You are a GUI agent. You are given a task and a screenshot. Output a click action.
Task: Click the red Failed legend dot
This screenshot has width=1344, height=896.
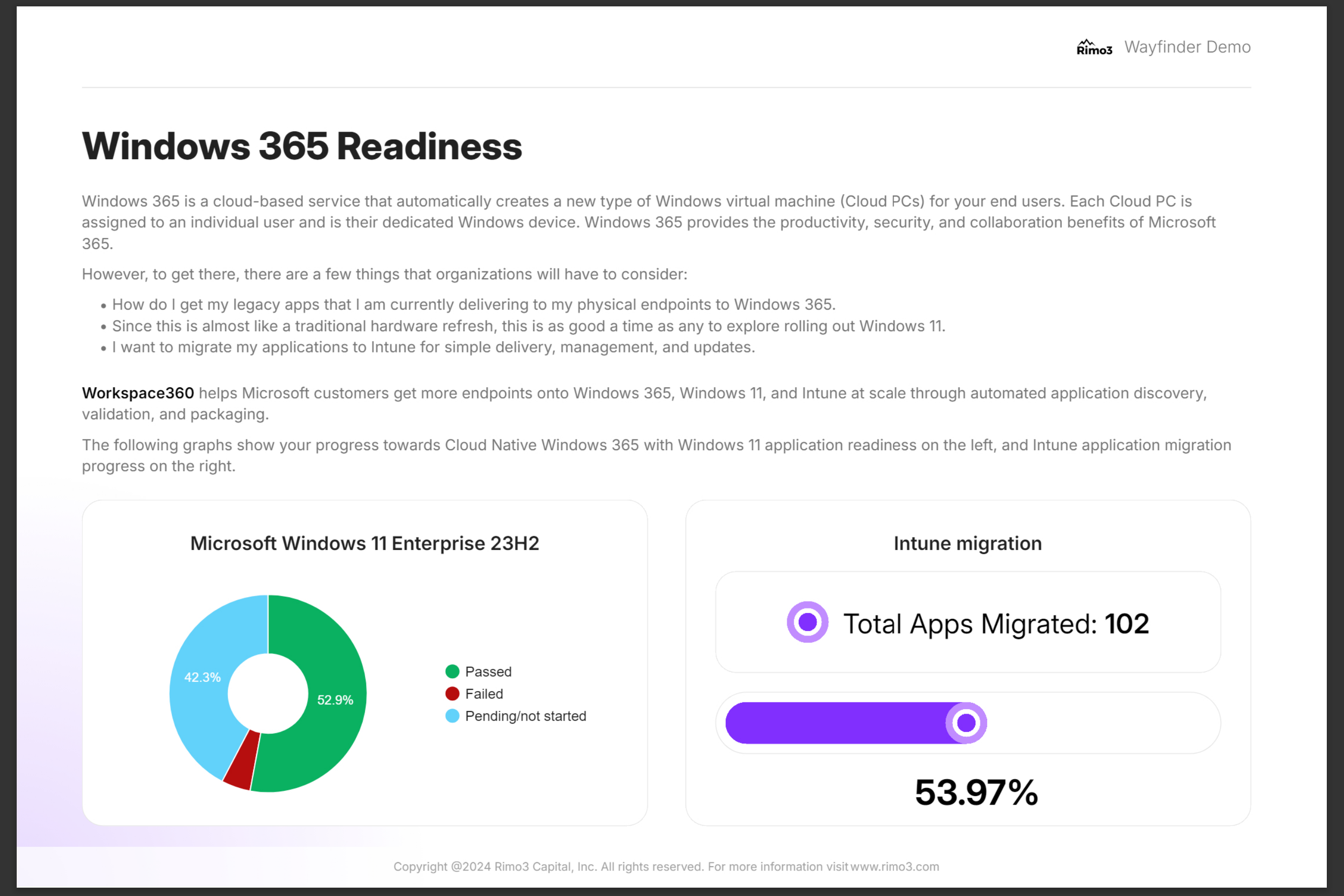coord(452,694)
